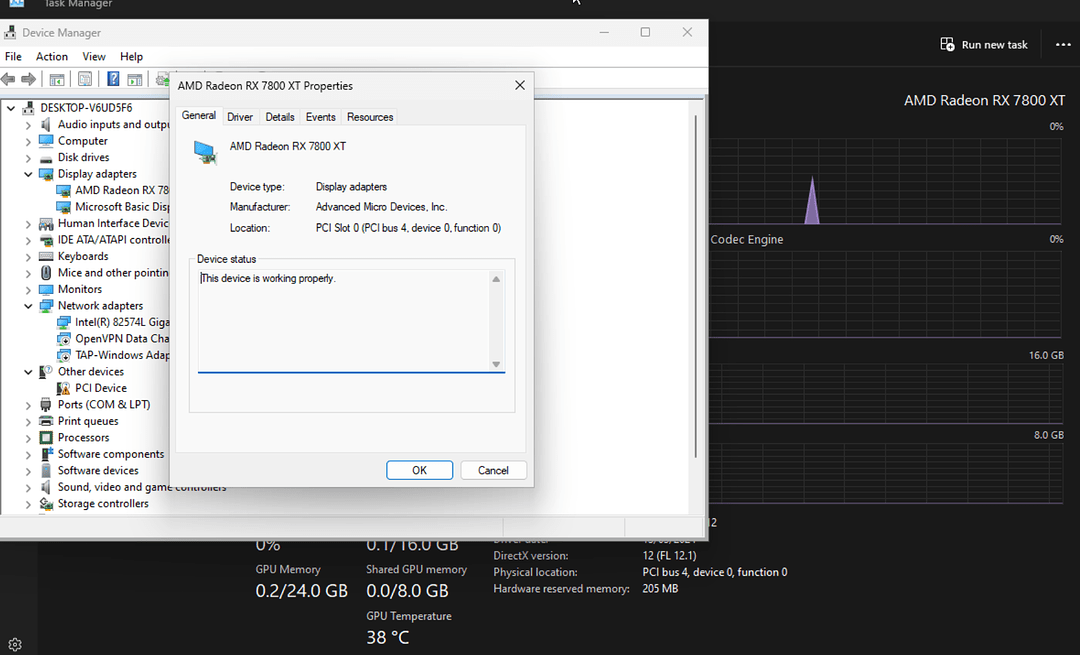Click Run new task in Task Manager
Viewport: 1080px width, 655px height.
click(x=984, y=44)
